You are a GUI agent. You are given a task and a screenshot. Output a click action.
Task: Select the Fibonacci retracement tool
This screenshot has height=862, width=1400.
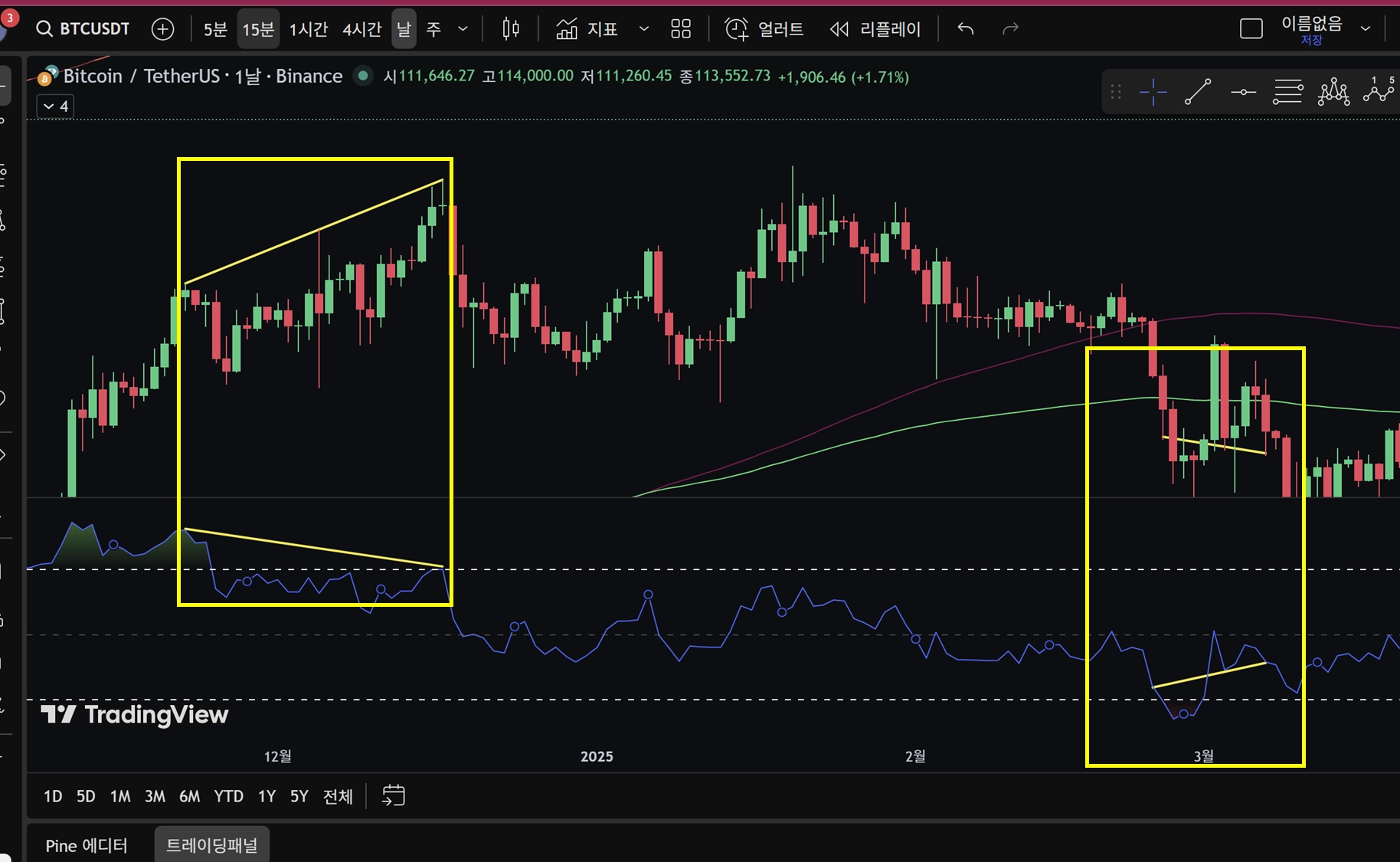click(1288, 93)
